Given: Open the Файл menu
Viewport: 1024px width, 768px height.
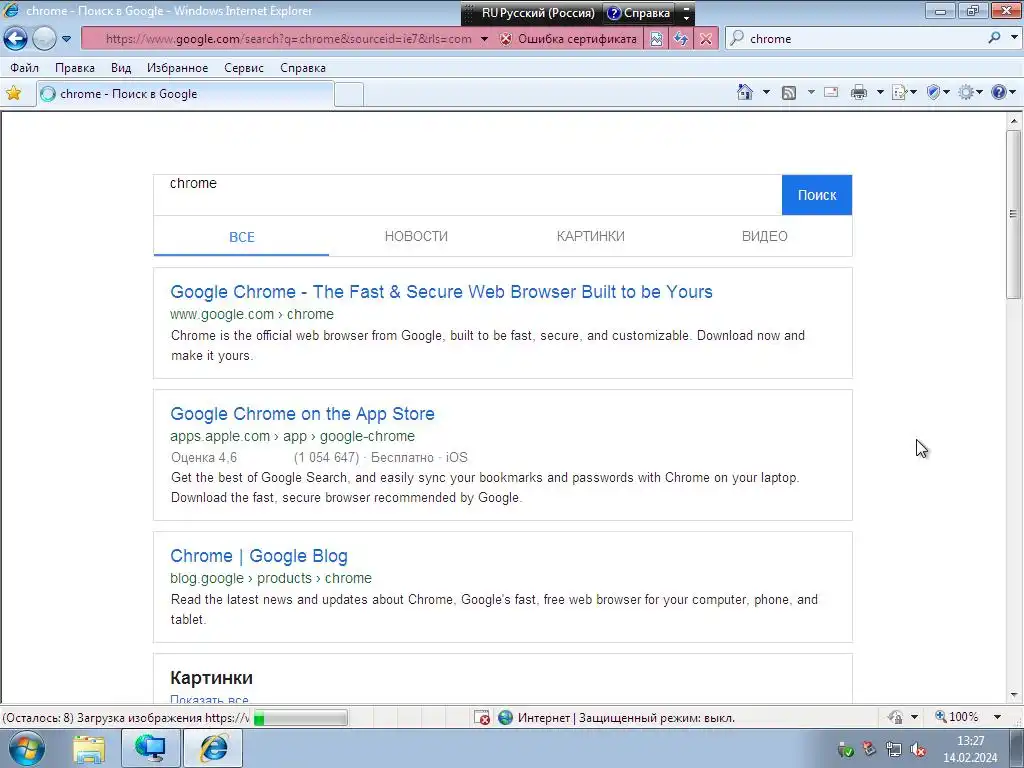Looking at the screenshot, I should pyautogui.click(x=24, y=68).
